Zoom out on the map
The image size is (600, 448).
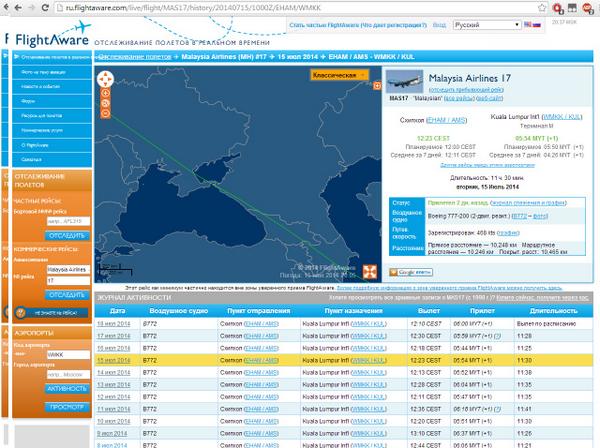tap(105, 113)
